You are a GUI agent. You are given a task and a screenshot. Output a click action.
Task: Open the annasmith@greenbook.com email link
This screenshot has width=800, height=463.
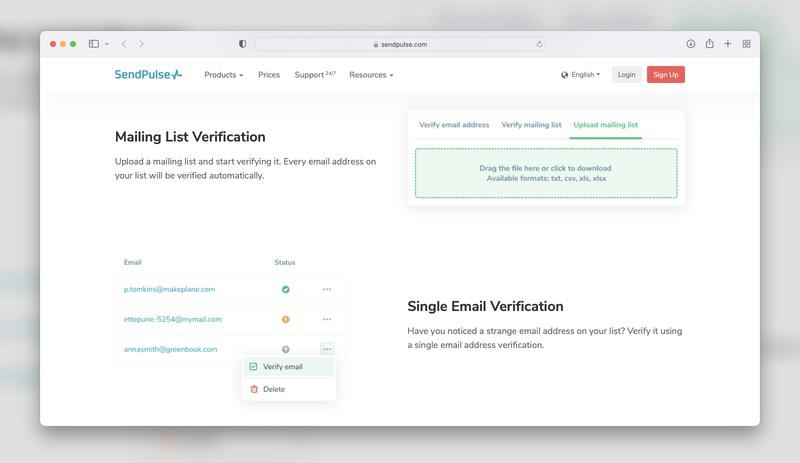[x=170, y=350]
